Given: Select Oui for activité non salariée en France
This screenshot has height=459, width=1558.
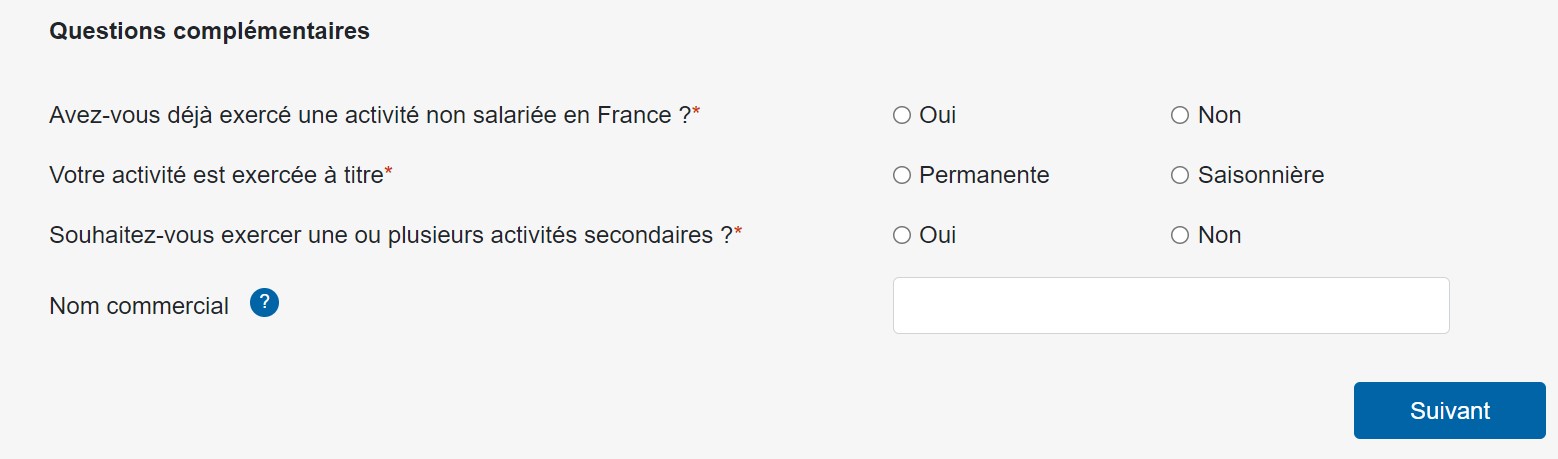Looking at the screenshot, I should (x=901, y=115).
